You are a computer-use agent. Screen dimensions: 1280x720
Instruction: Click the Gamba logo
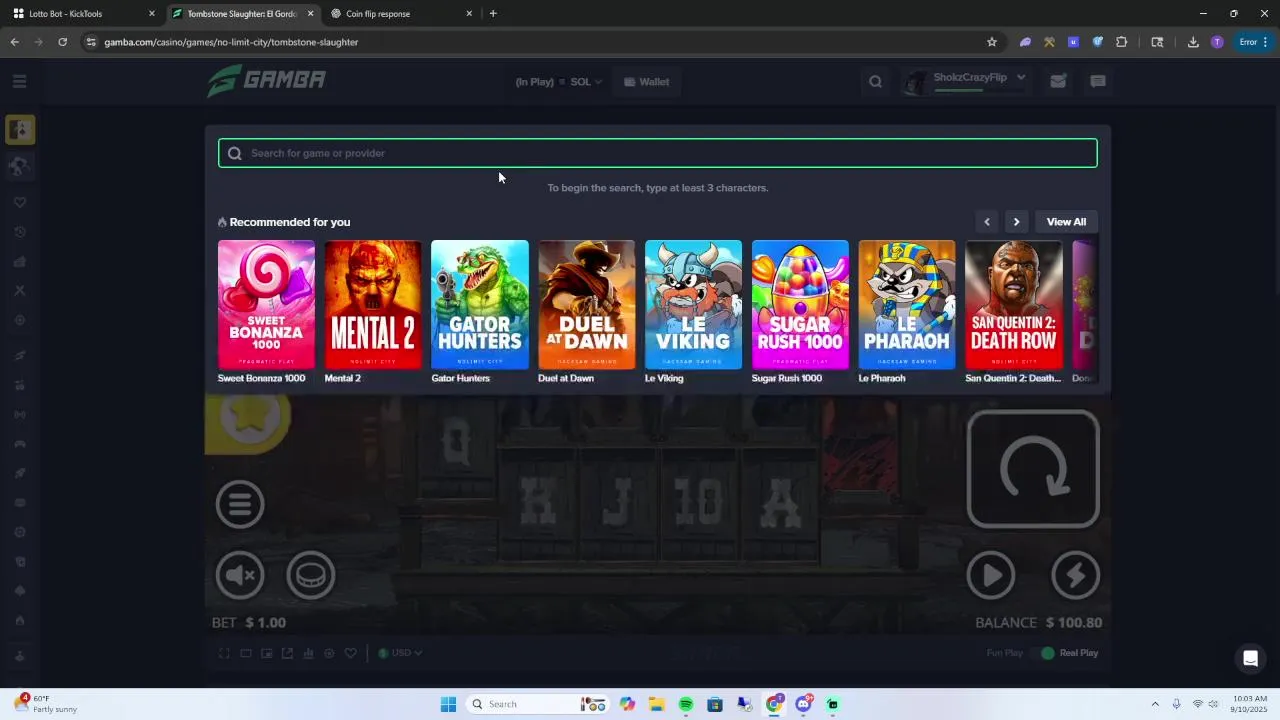pos(267,80)
